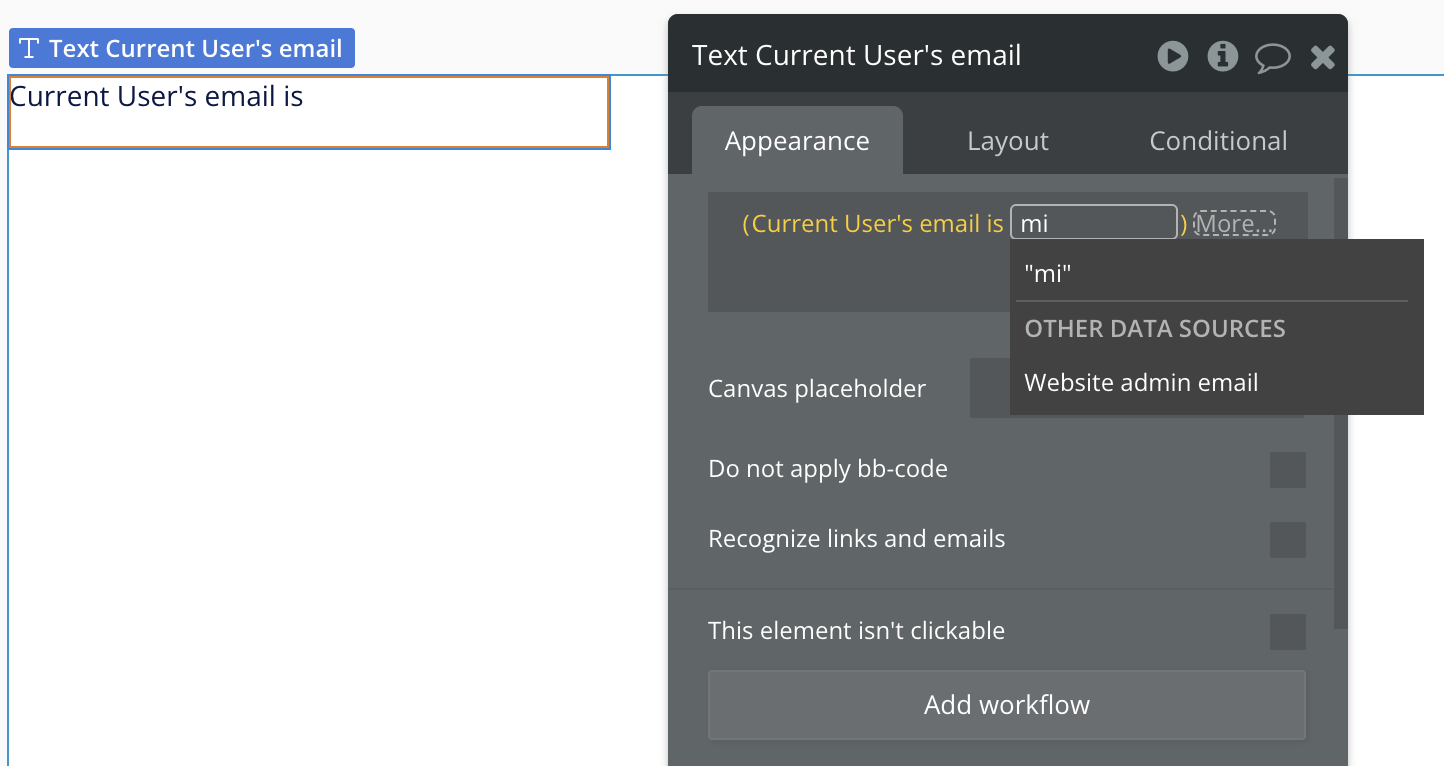Viewport: 1444px width, 766px height.
Task: Choose Website admin email data source
Action: click(1141, 383)
